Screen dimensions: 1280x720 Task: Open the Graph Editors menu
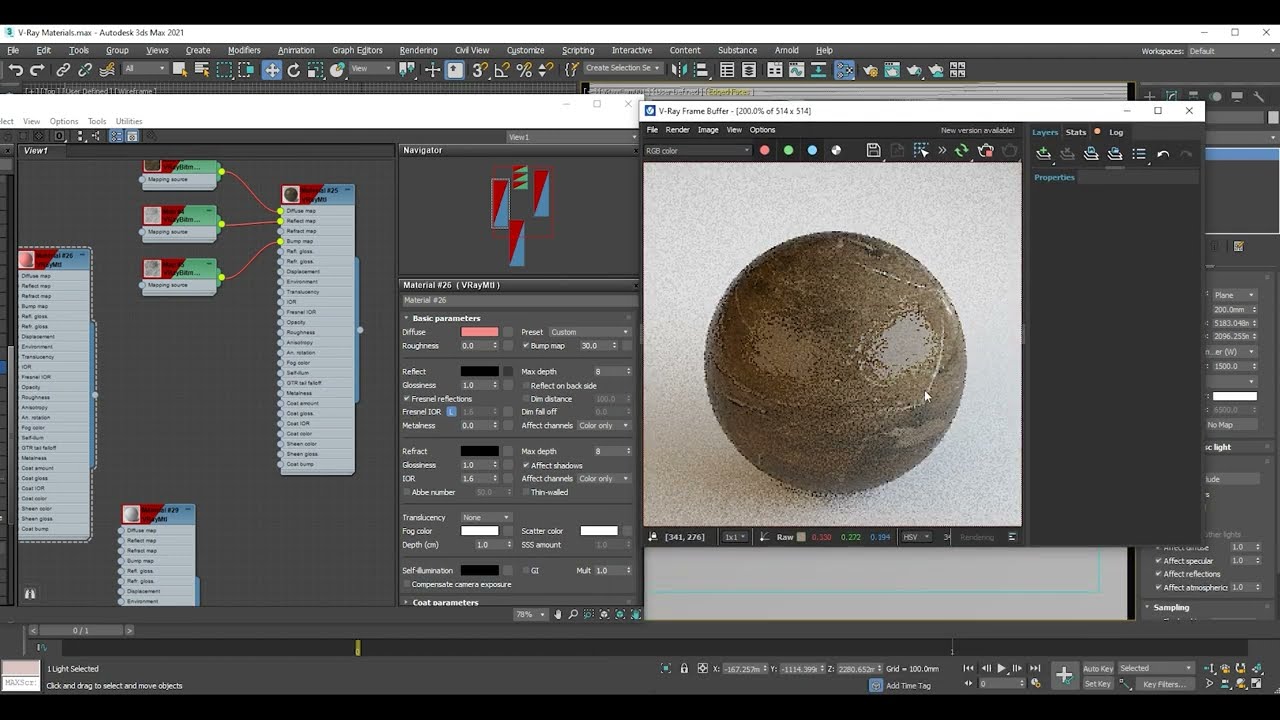(x=357, y=50)
